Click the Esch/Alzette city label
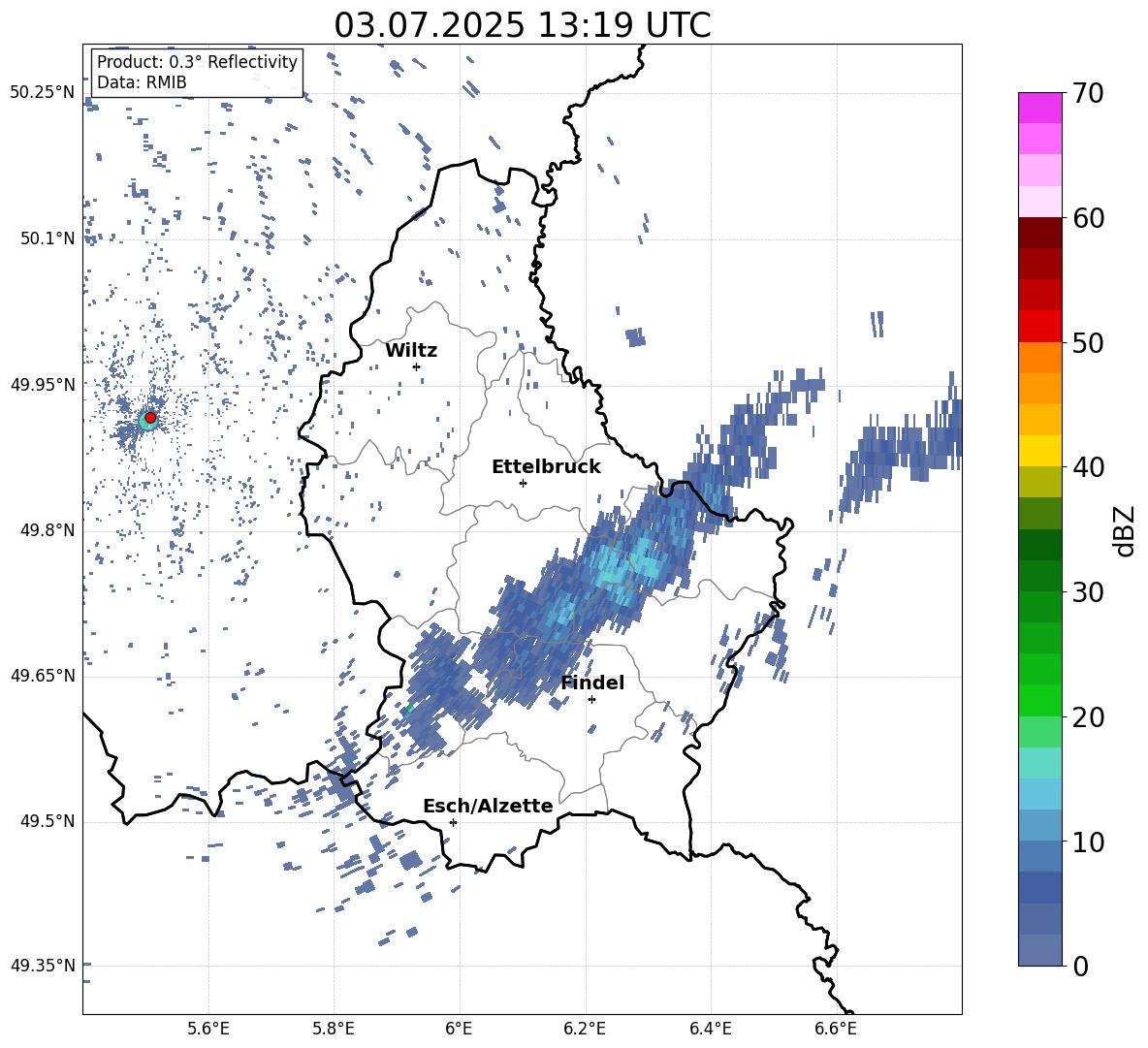Screen dimensions: 1148x1048 pyautogui.click(x=488, y=806)
